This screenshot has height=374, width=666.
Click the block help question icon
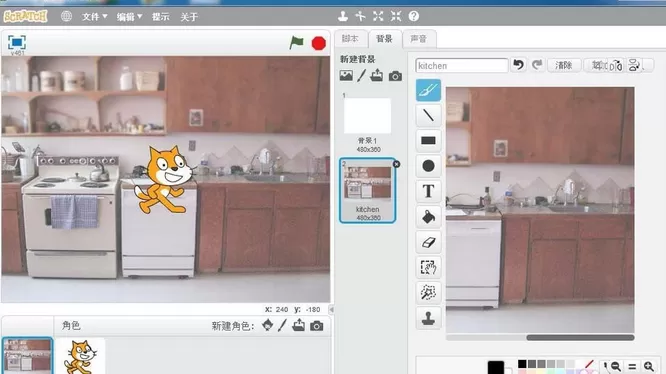pyautogui.click(x=414, y=16)
